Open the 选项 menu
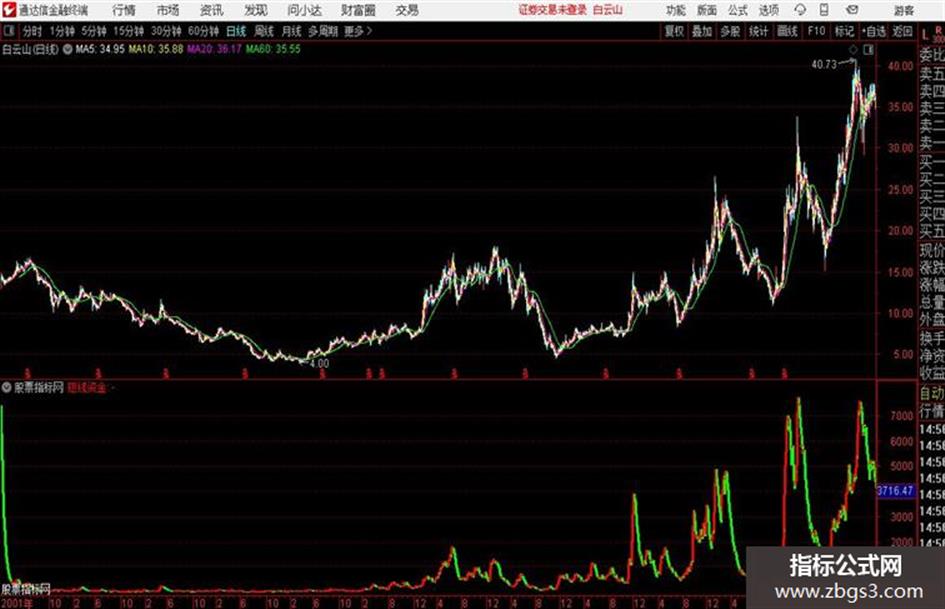Viewport: 945px width, 609px height. (769, 10)
